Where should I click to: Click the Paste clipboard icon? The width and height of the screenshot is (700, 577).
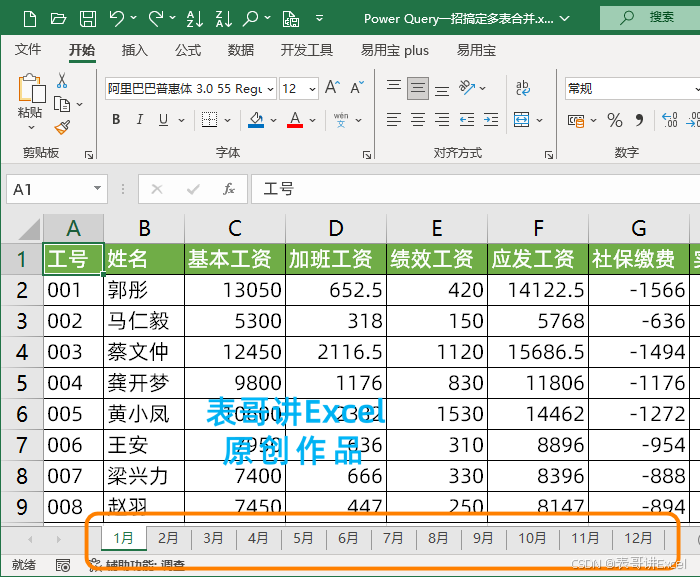click(x=31, y=88)
